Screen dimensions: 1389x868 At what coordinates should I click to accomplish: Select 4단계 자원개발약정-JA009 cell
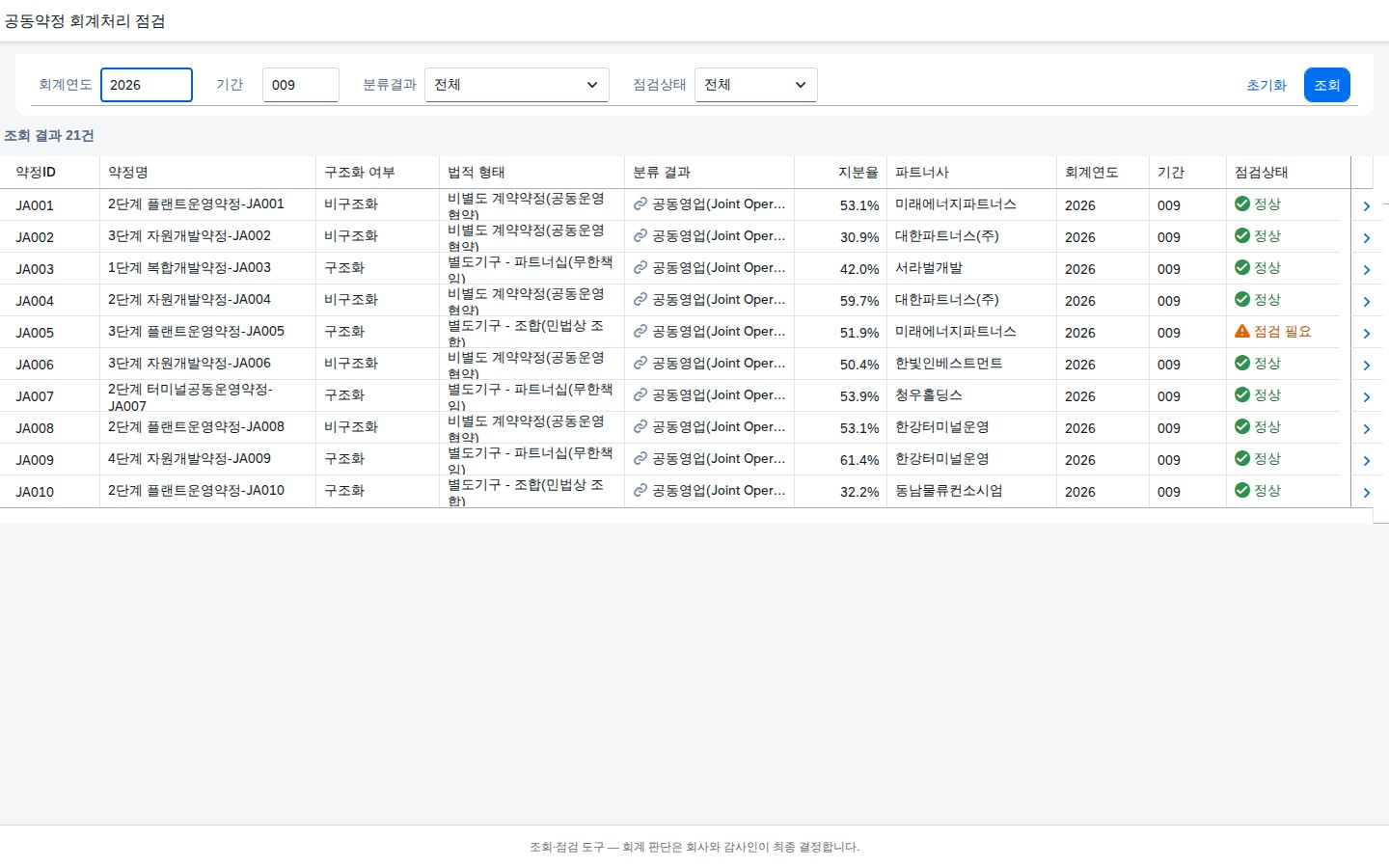pyautogui.click(x=207, y=459)
